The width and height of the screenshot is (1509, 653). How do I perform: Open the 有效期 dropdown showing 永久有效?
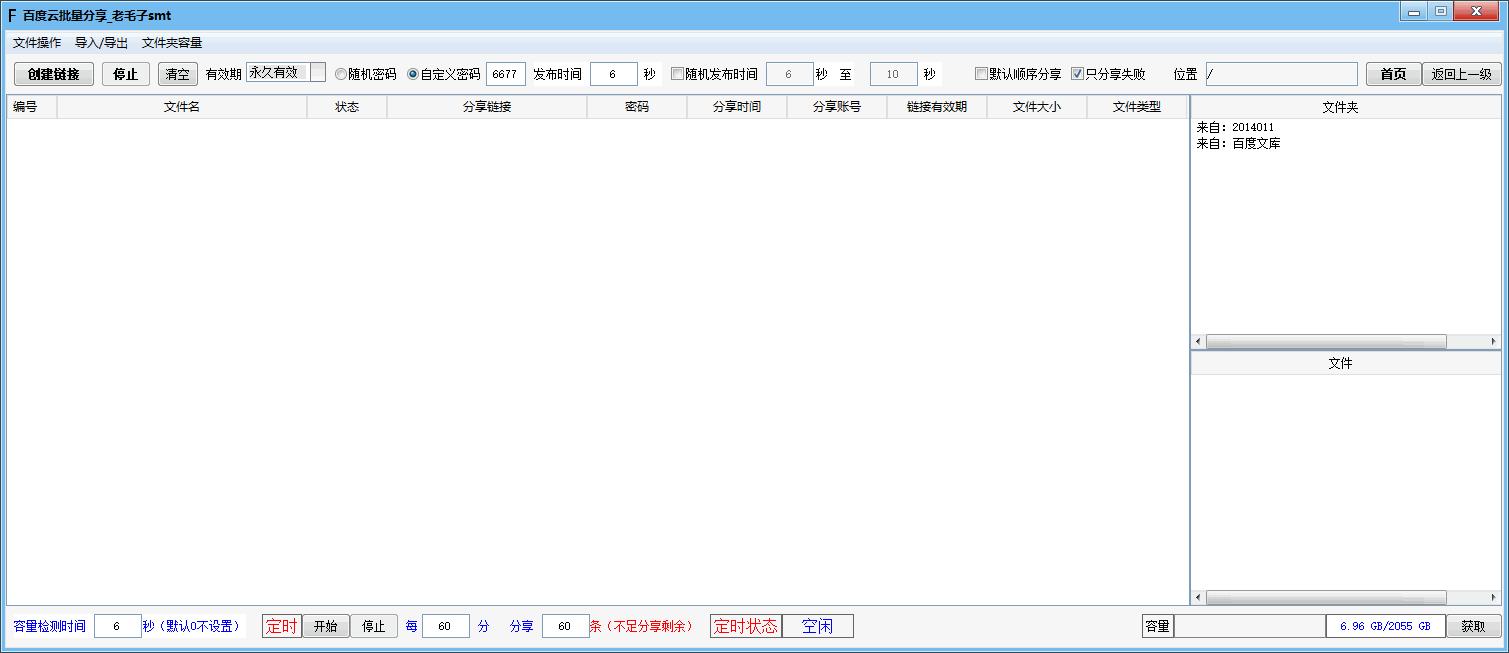(286, 73)
